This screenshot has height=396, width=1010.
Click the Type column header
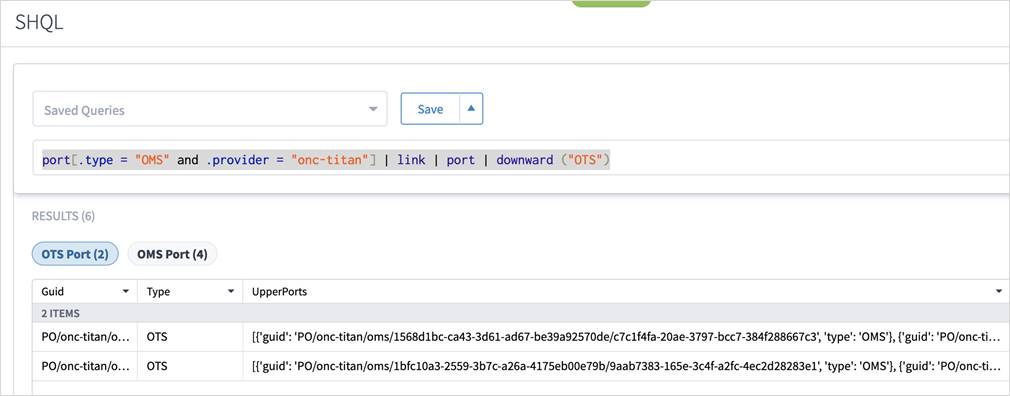[158, 292]
